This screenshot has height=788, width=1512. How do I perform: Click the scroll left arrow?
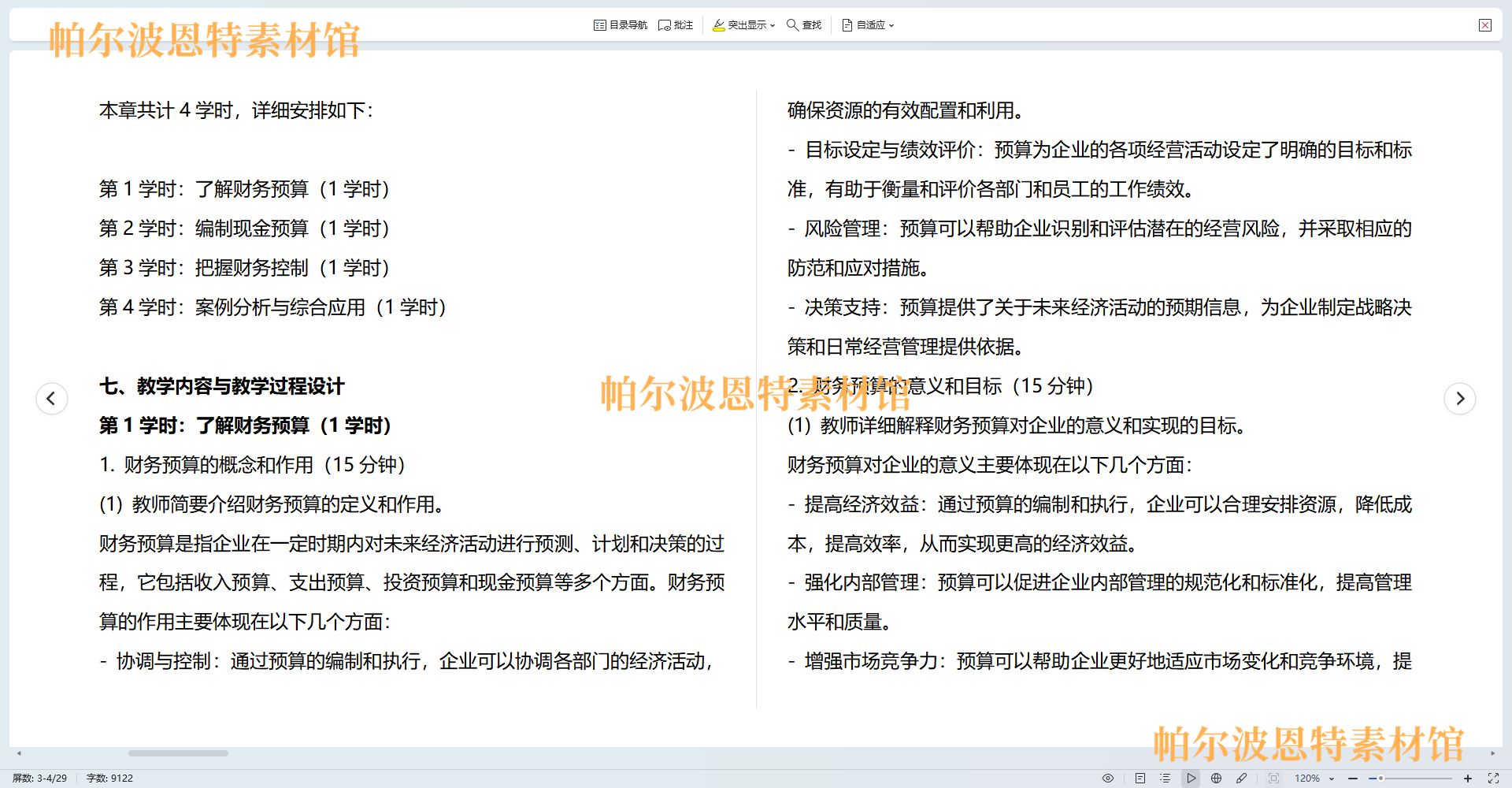tap(19, 753)
